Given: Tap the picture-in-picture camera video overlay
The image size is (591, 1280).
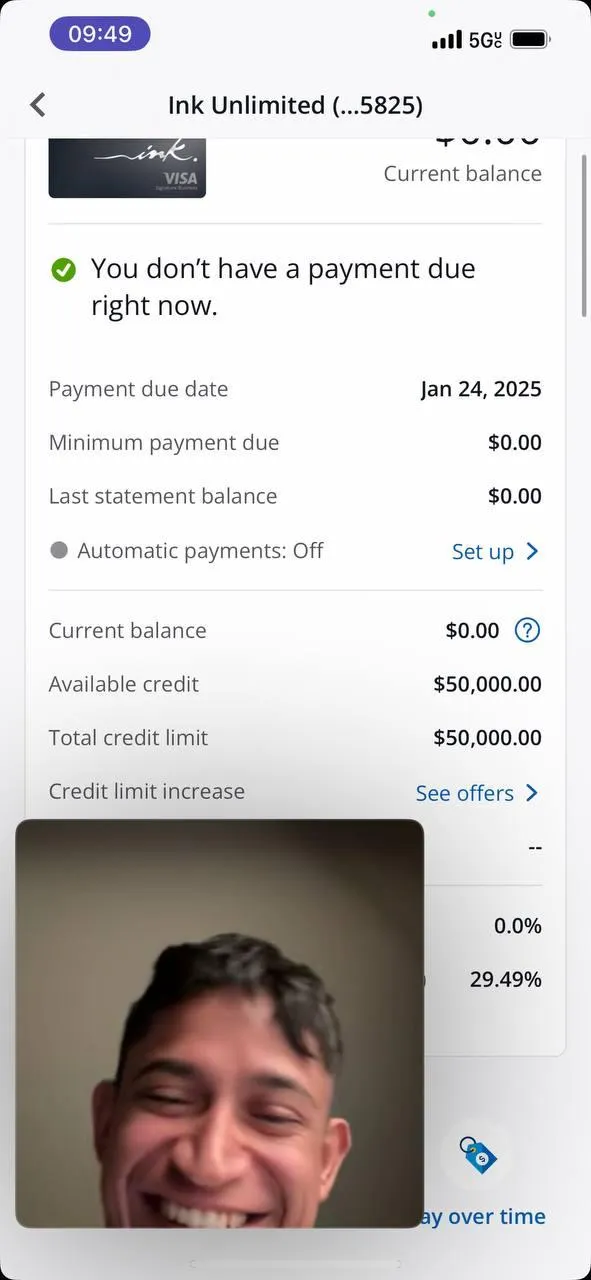Looking at the screenshot, I should pos(220,1023).
